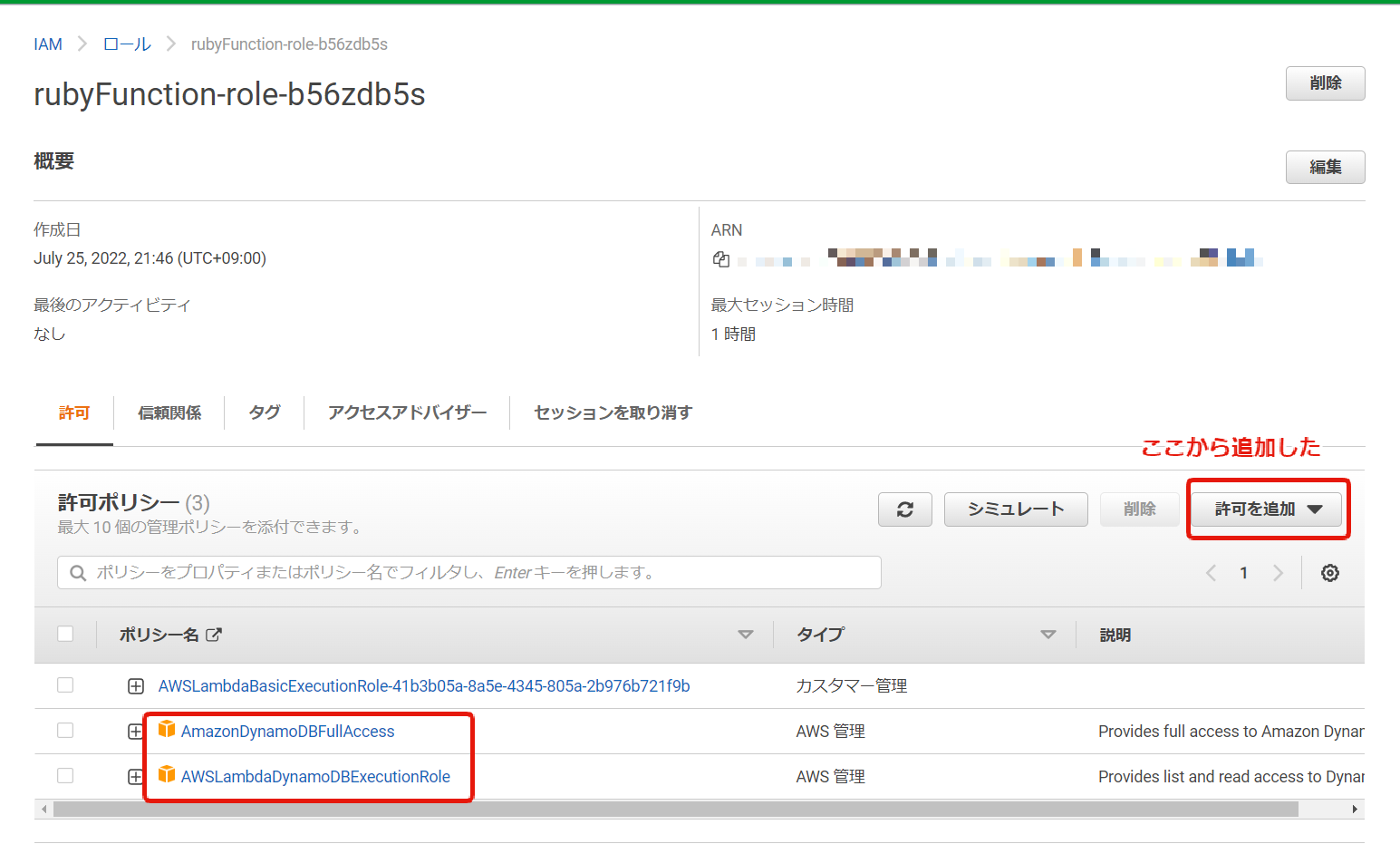
Task: Expand the AmazonDynamoDBFullAccess policy details
Action: pyautogui.click(x=136, y=732)
